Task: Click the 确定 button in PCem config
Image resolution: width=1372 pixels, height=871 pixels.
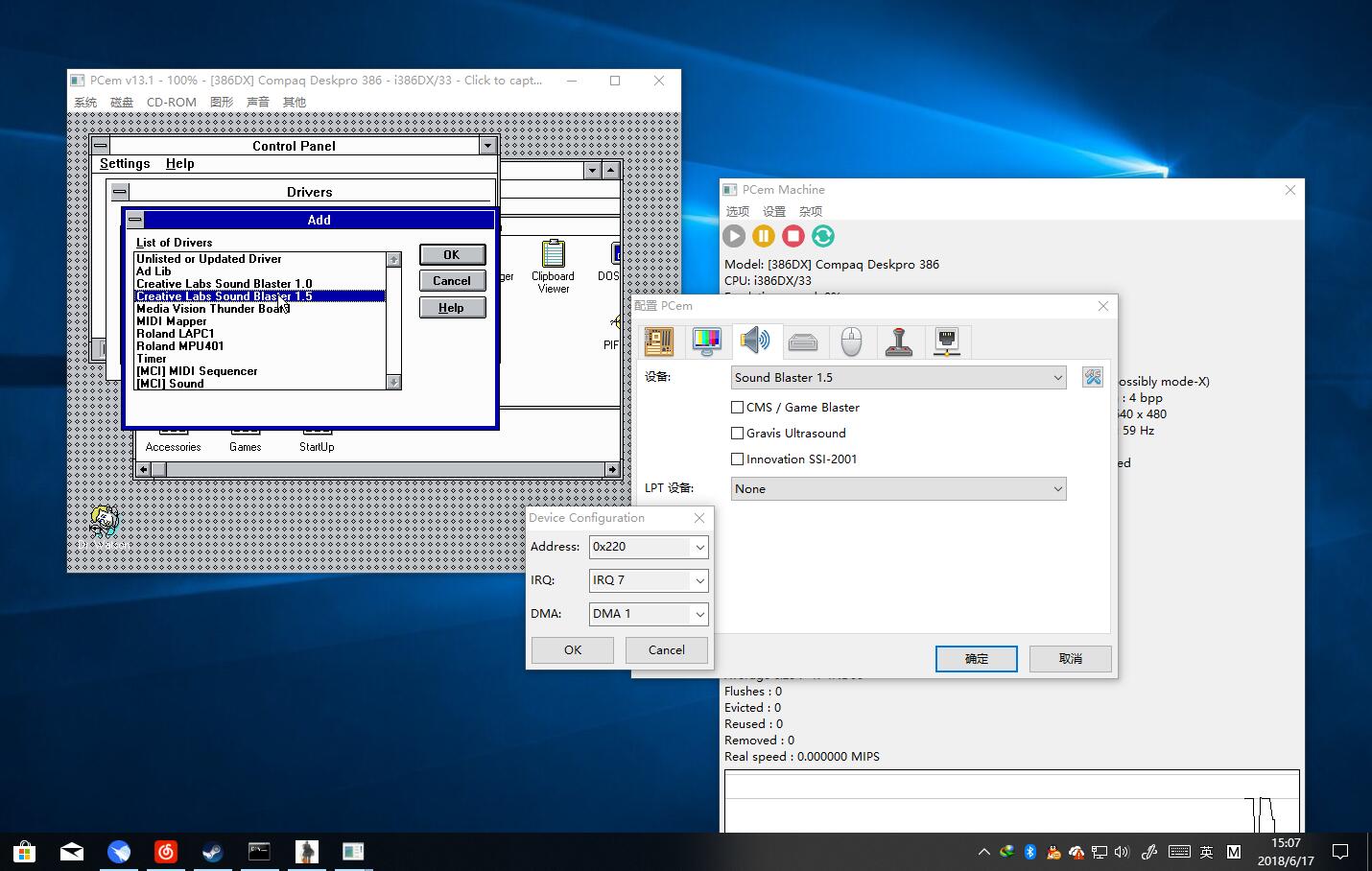Action: (x=977, y=658)
